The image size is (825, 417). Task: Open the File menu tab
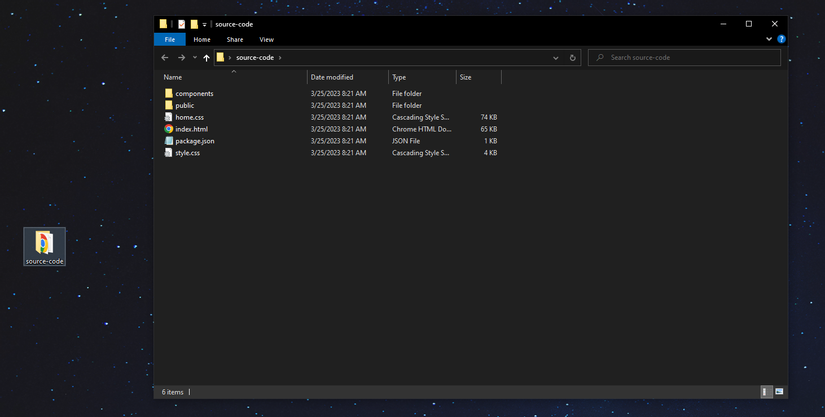click(x=169, y=39)
